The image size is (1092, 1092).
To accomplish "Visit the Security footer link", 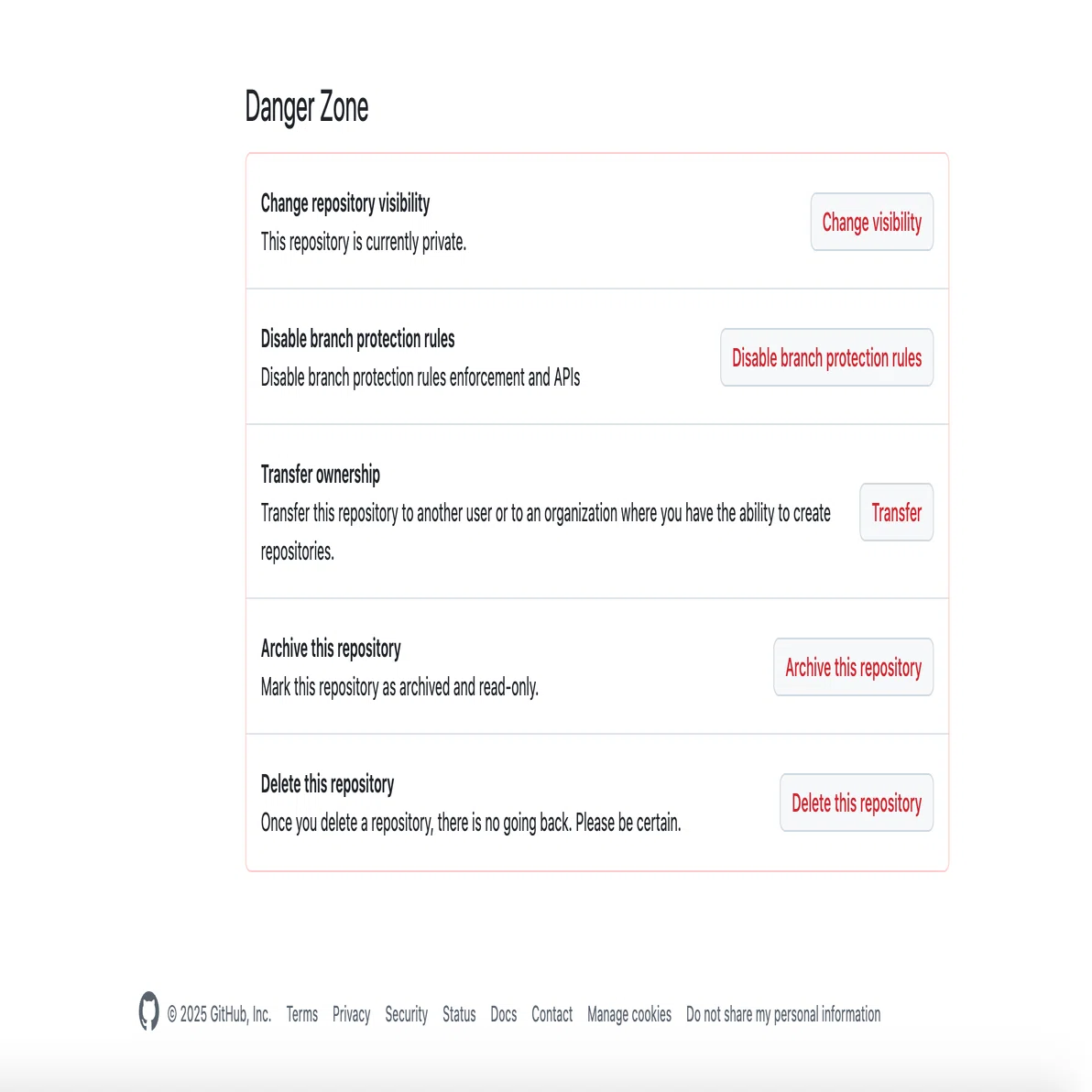I will pos(406,1015).
